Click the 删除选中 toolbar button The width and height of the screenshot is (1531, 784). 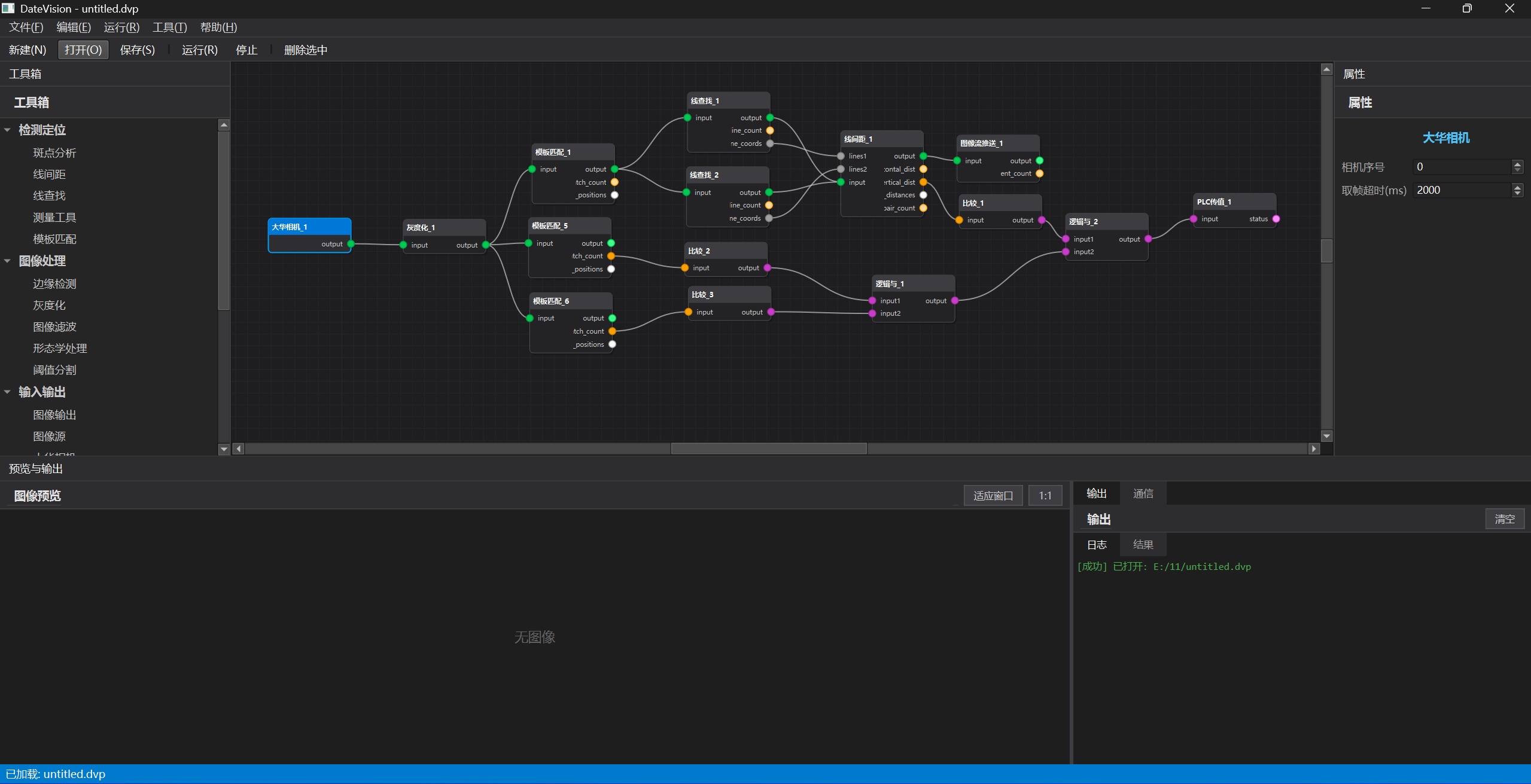click(x=306, y=50)
